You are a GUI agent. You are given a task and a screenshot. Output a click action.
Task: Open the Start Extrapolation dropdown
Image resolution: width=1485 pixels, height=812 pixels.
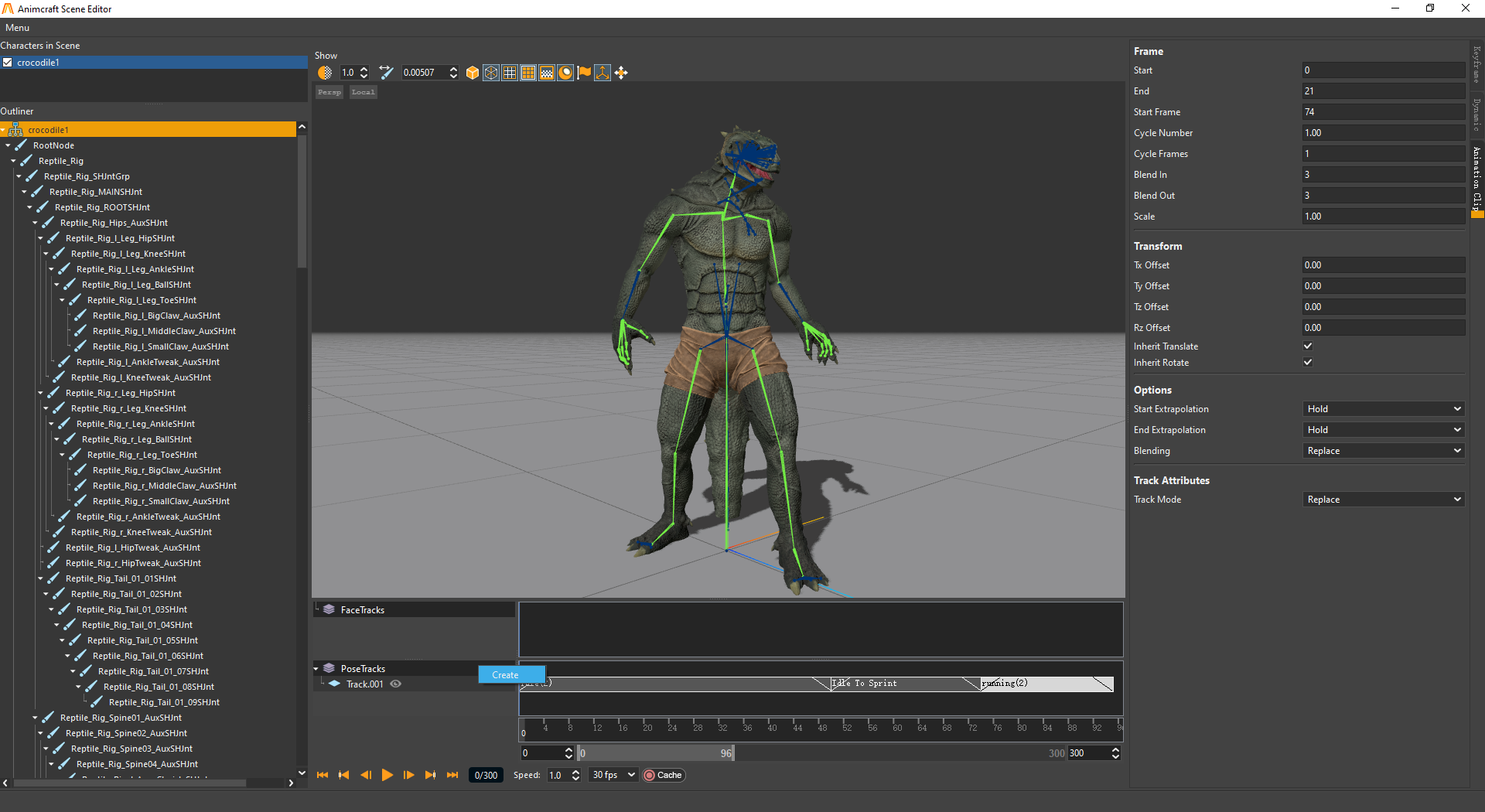tap(1384, 409)
